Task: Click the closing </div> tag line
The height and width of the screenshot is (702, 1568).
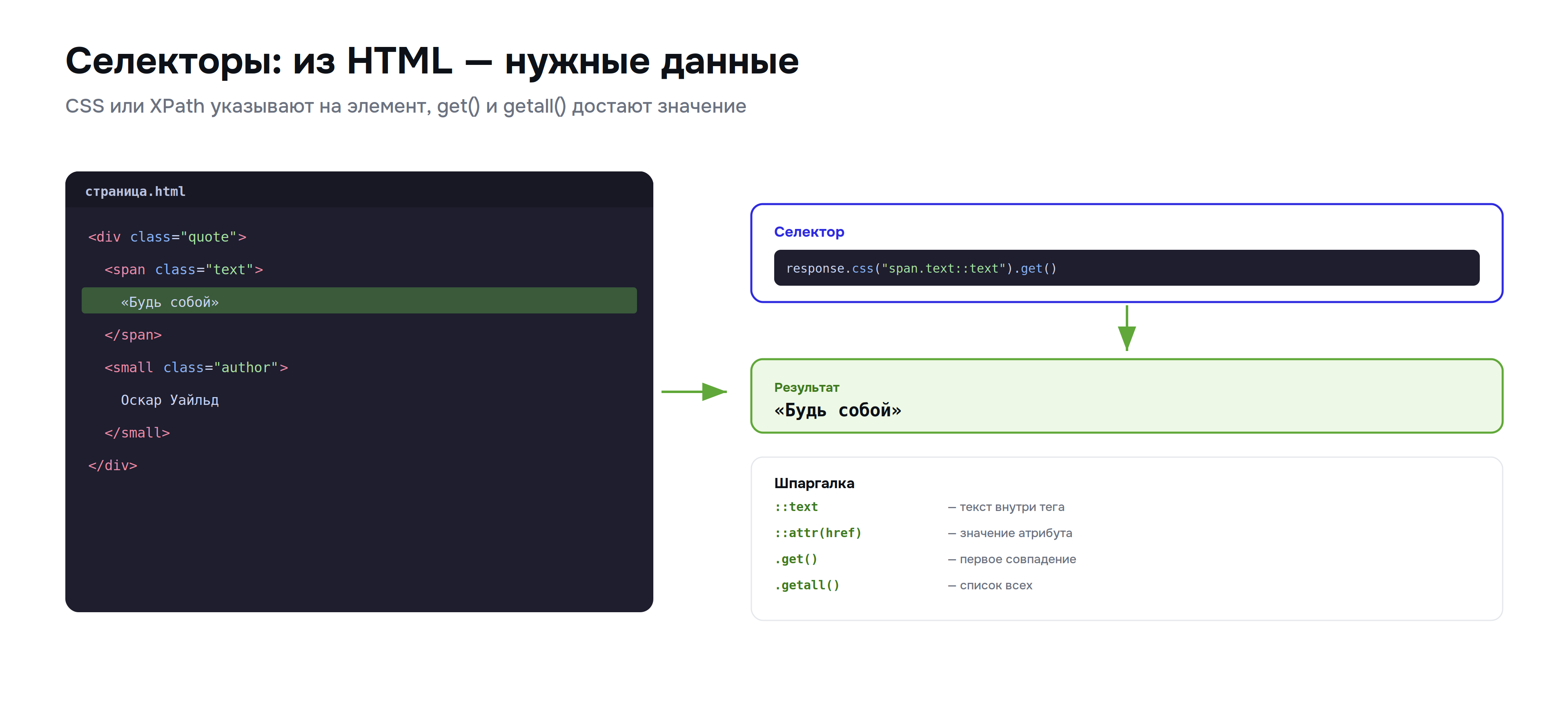Action: coord(113,465)
